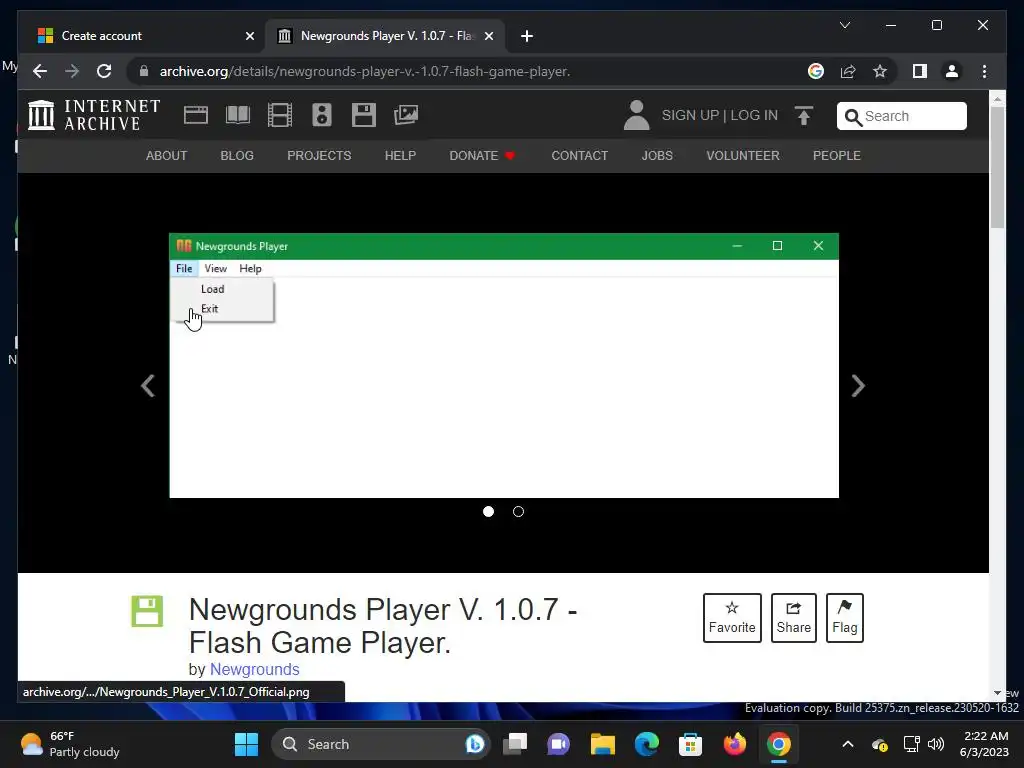Open the PEOPLE nav link
This screenshot has width=1024, height=768.
[x=837, y=155]
